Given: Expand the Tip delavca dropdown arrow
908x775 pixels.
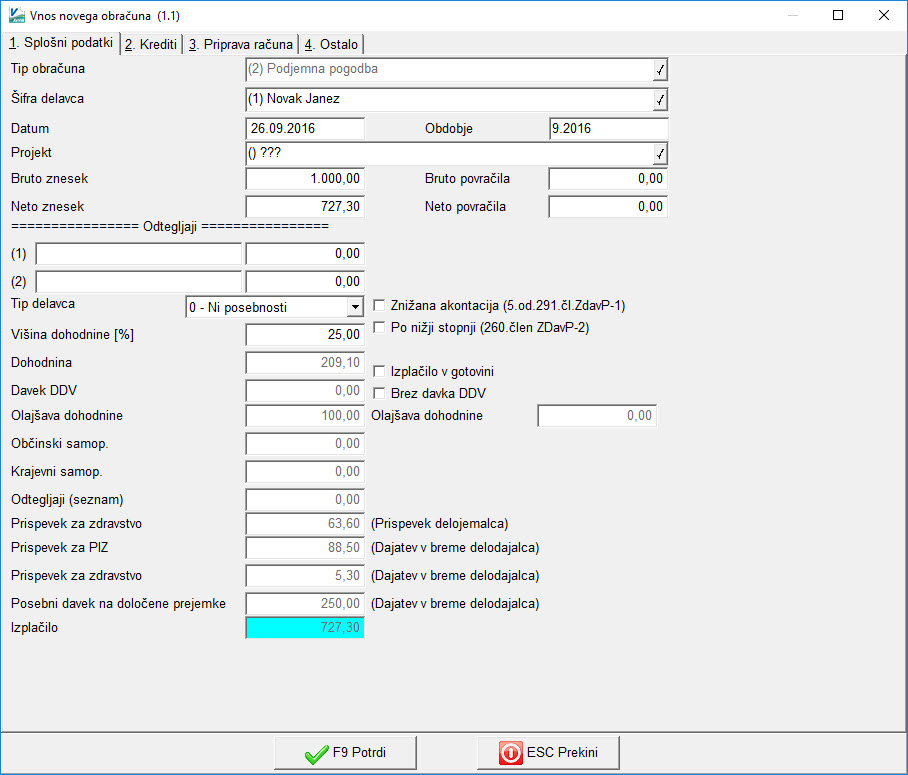Looking at the screenshot, I should 355,307.
